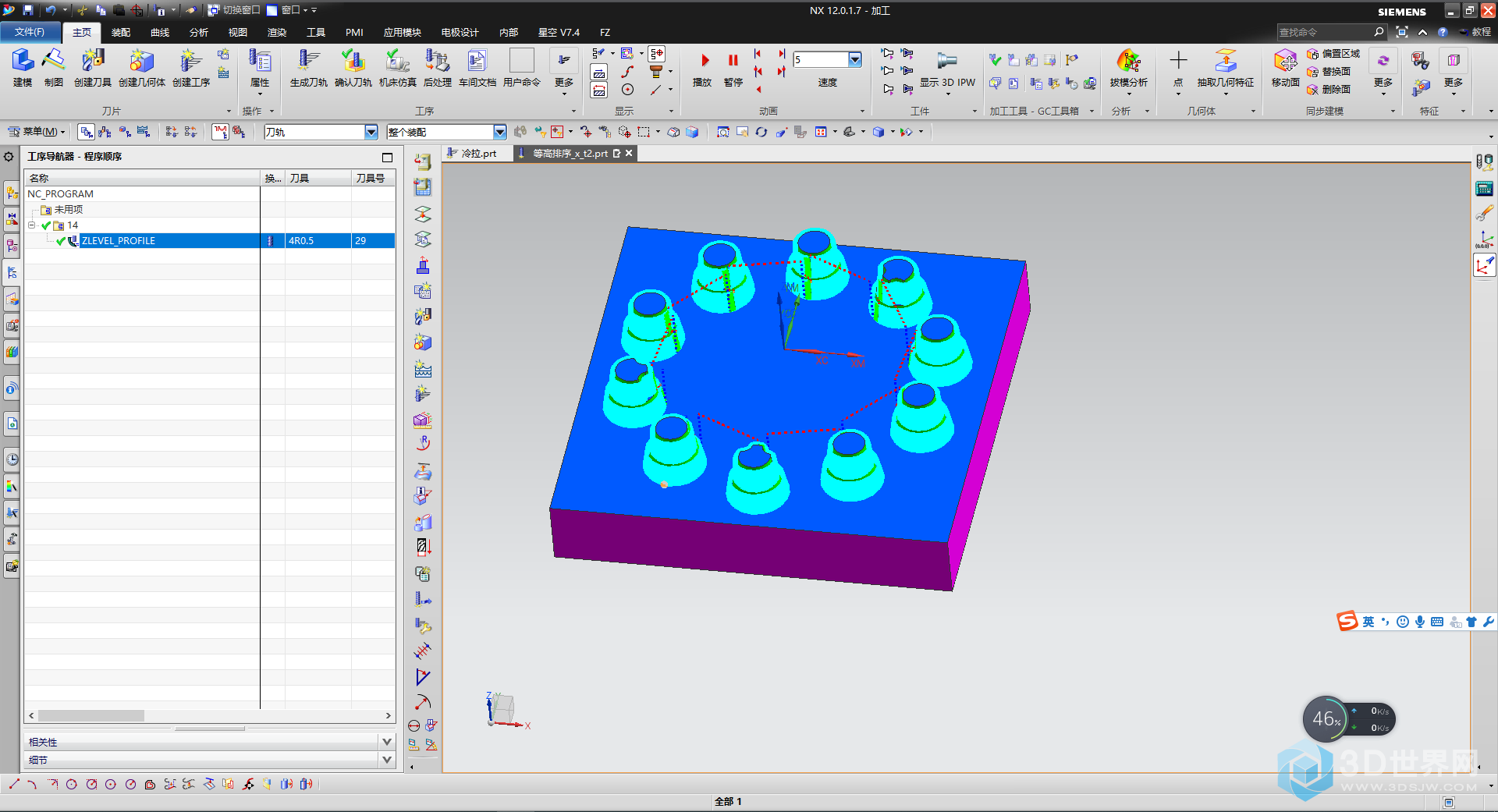Screen dimensions: 1498x812
Task: Switch to the 分析 ribbon tab
Action: [199, 32]
